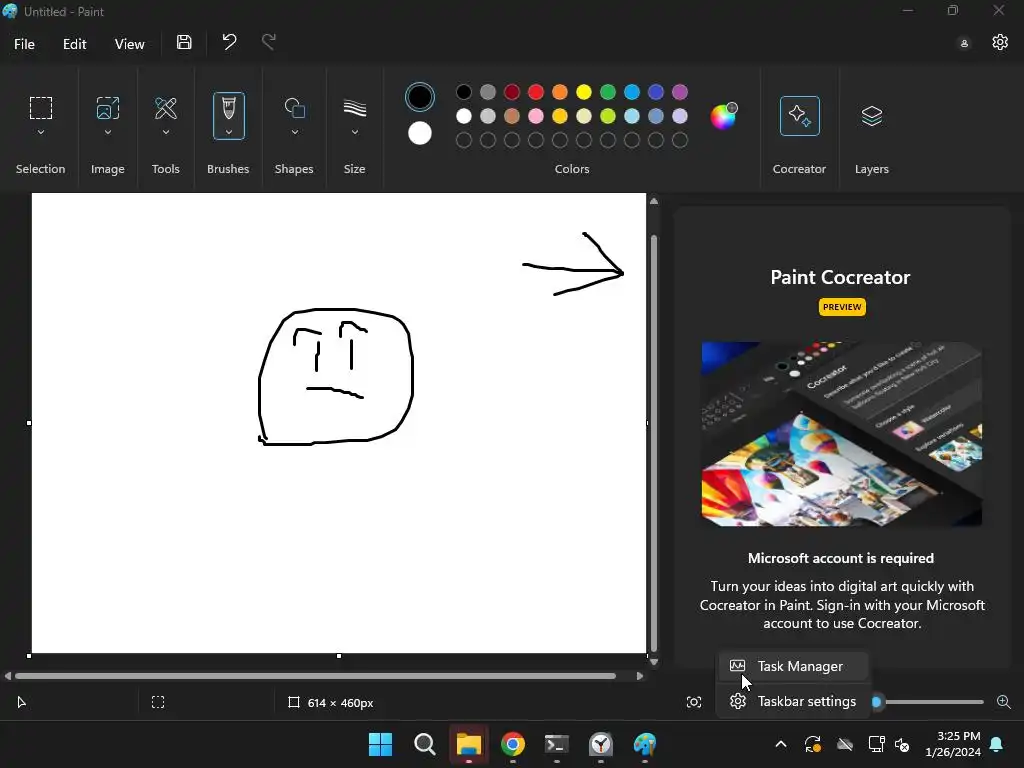Click the horizontal canvas scrollbar

pos(315,676)
